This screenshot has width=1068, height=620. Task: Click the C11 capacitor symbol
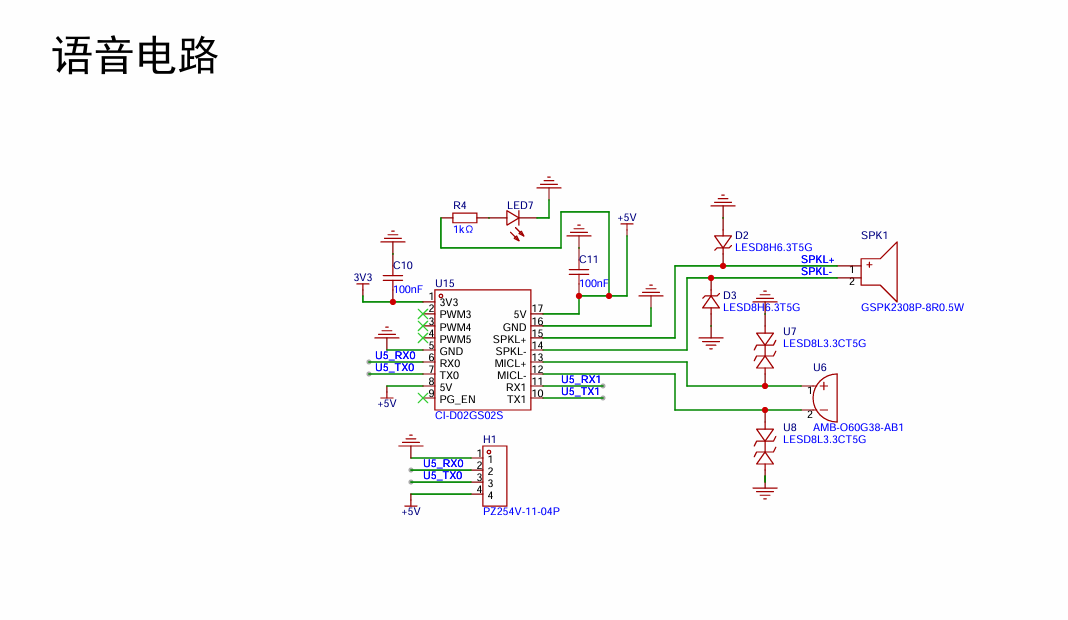(x=579, y=271)
